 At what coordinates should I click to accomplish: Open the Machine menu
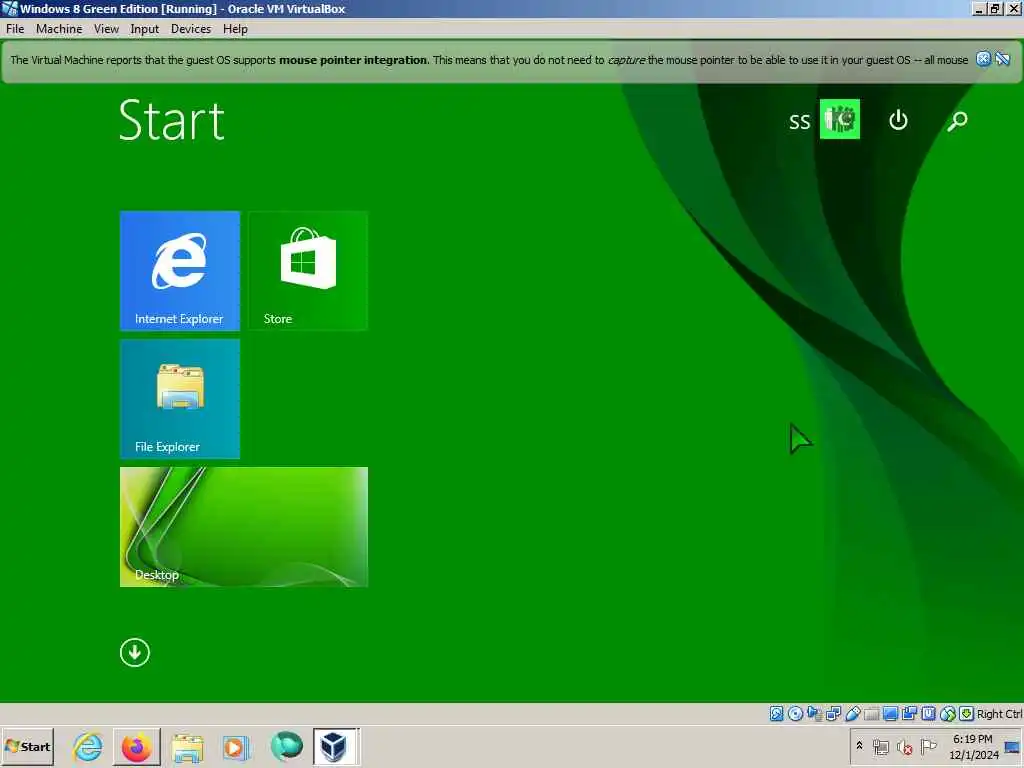click(x=59, y=29)
